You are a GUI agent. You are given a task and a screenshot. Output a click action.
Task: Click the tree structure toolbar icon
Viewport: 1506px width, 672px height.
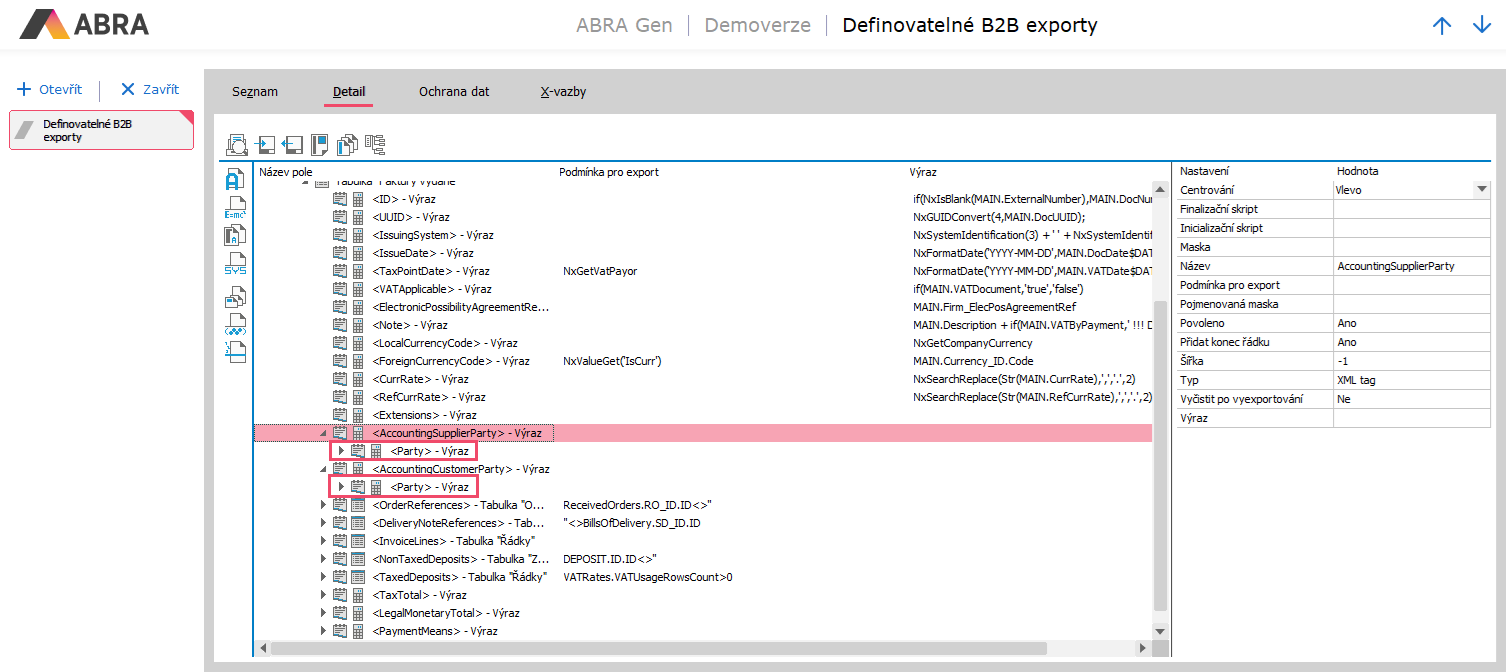(x=375, y=145)
